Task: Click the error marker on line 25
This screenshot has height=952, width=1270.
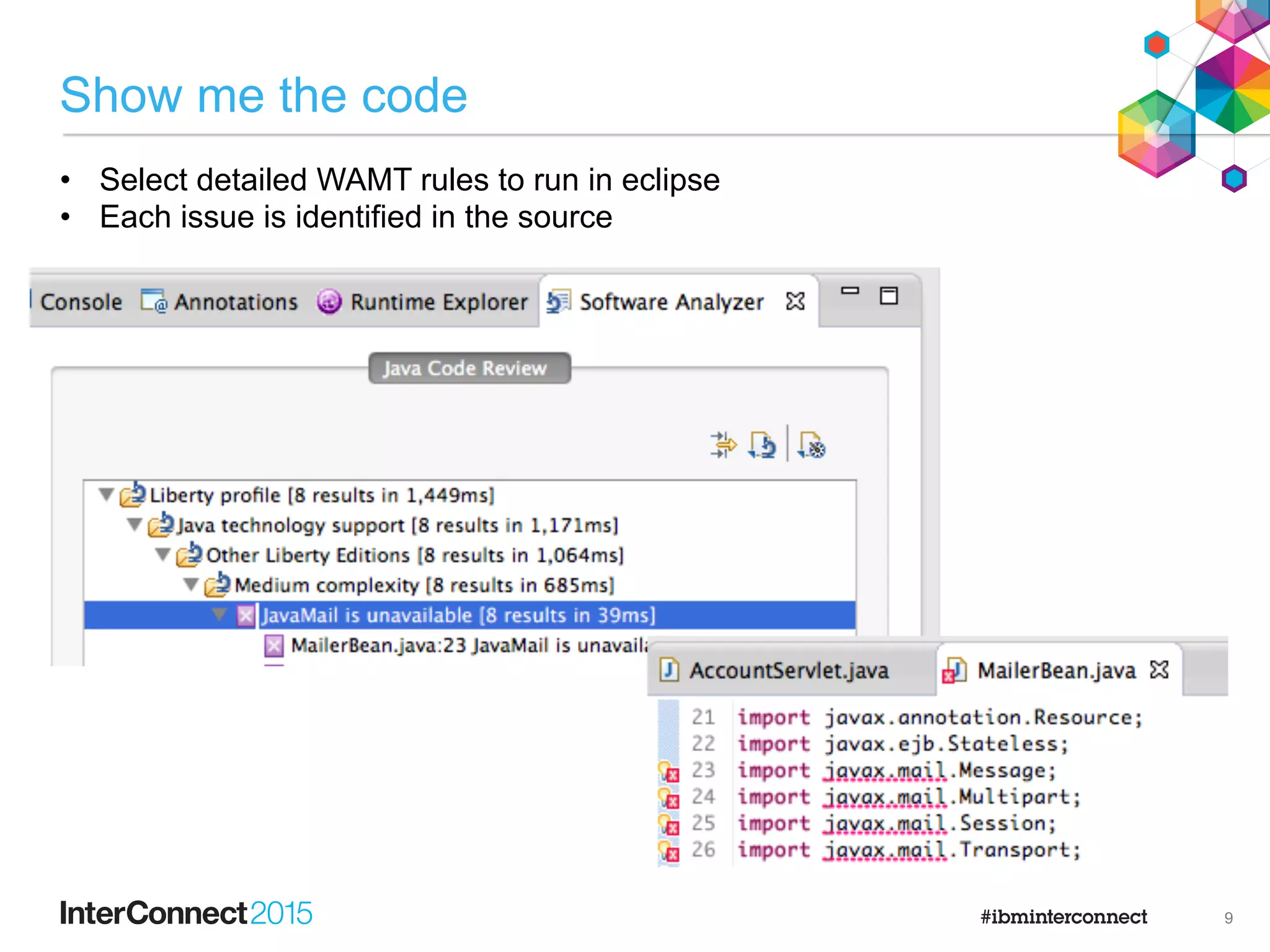Action: point(668,824)
